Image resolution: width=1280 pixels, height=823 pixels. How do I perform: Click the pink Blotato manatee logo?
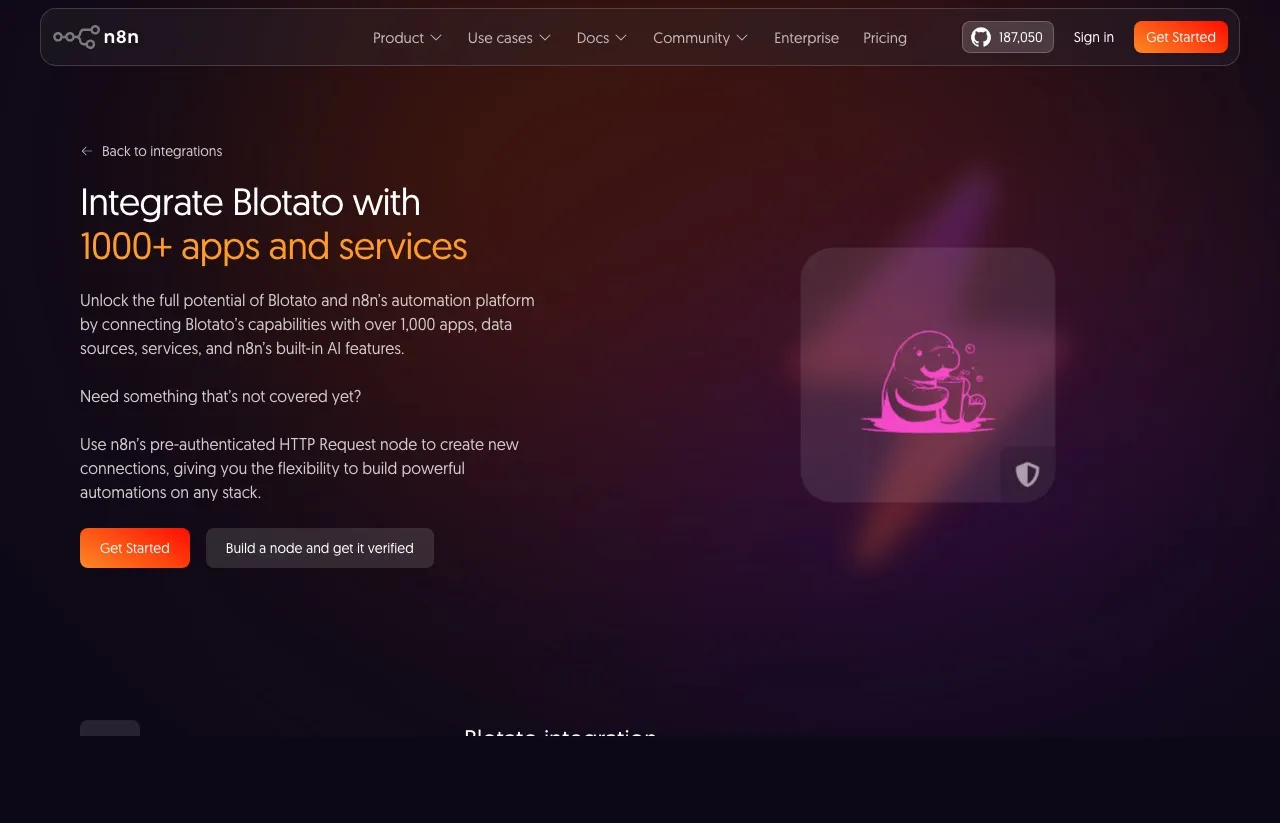point(927,382)
